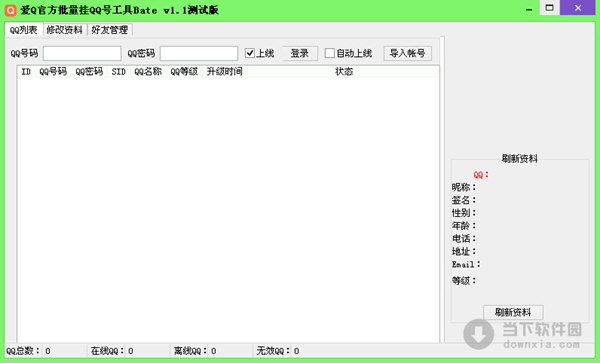Image resolution: width=600 pixels, height=363 pixels.
Task: Select the ID column header
Action: click(x=26, y=72)
